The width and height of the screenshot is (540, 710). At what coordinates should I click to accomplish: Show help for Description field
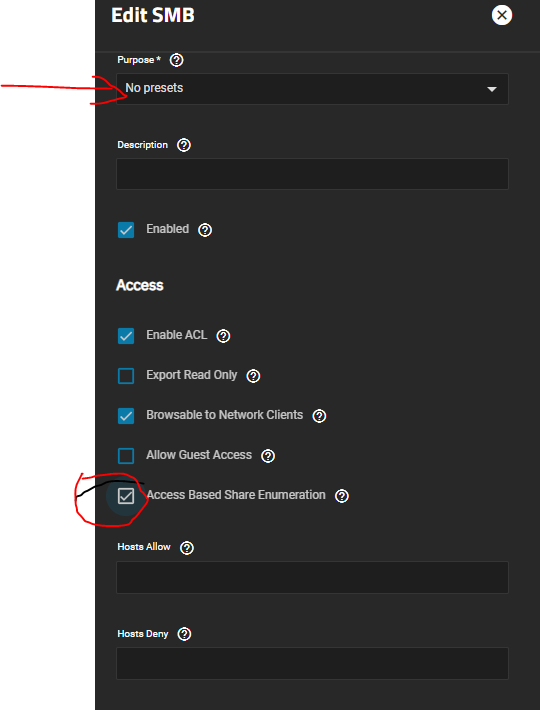[x=183, y=145]
